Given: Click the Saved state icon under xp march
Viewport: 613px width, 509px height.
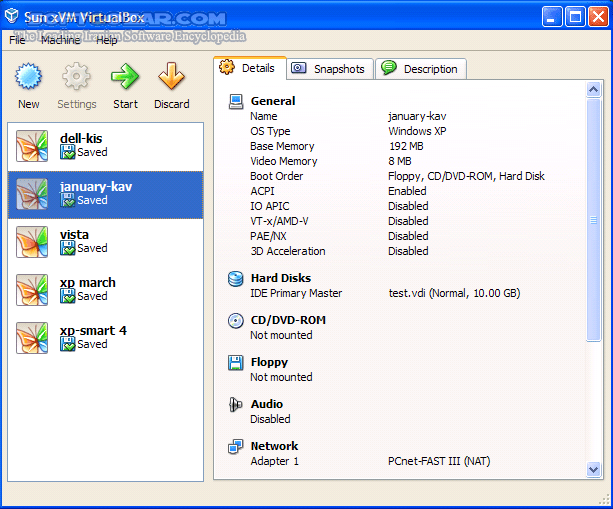Looking at the screenshot, I should 68,296.
